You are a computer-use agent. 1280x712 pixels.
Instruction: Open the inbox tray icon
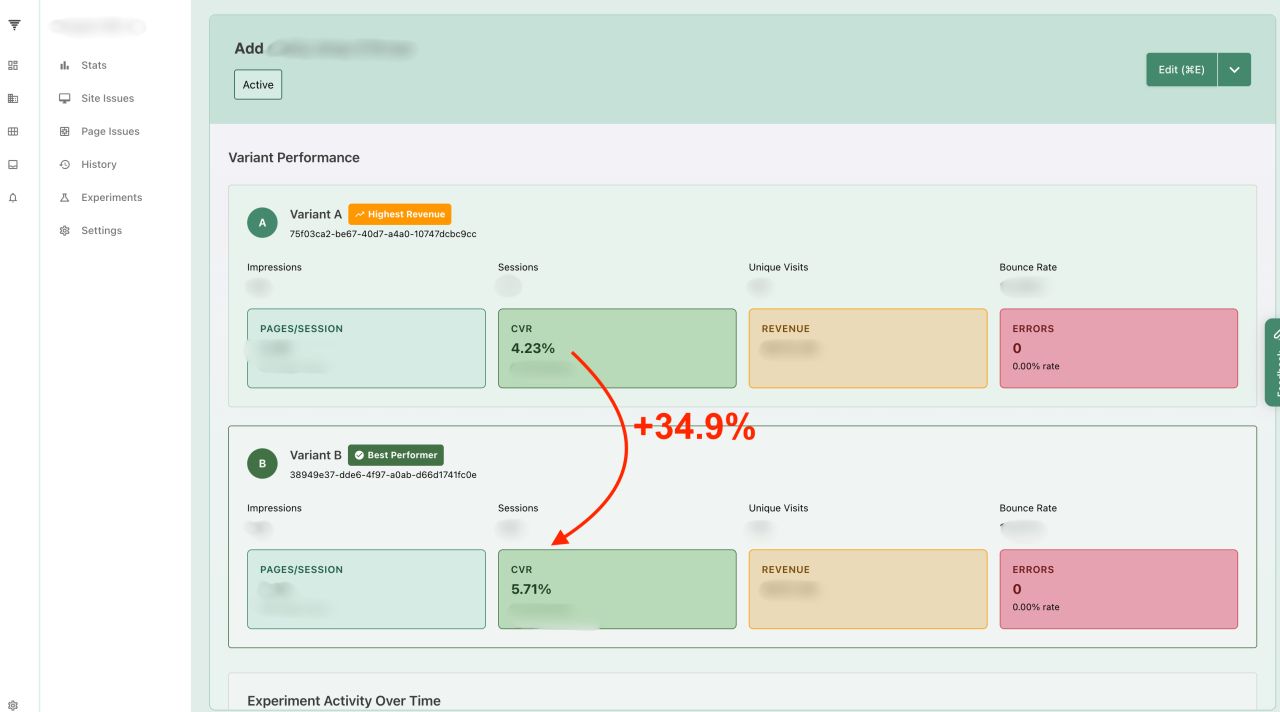(x=13, y=164)
